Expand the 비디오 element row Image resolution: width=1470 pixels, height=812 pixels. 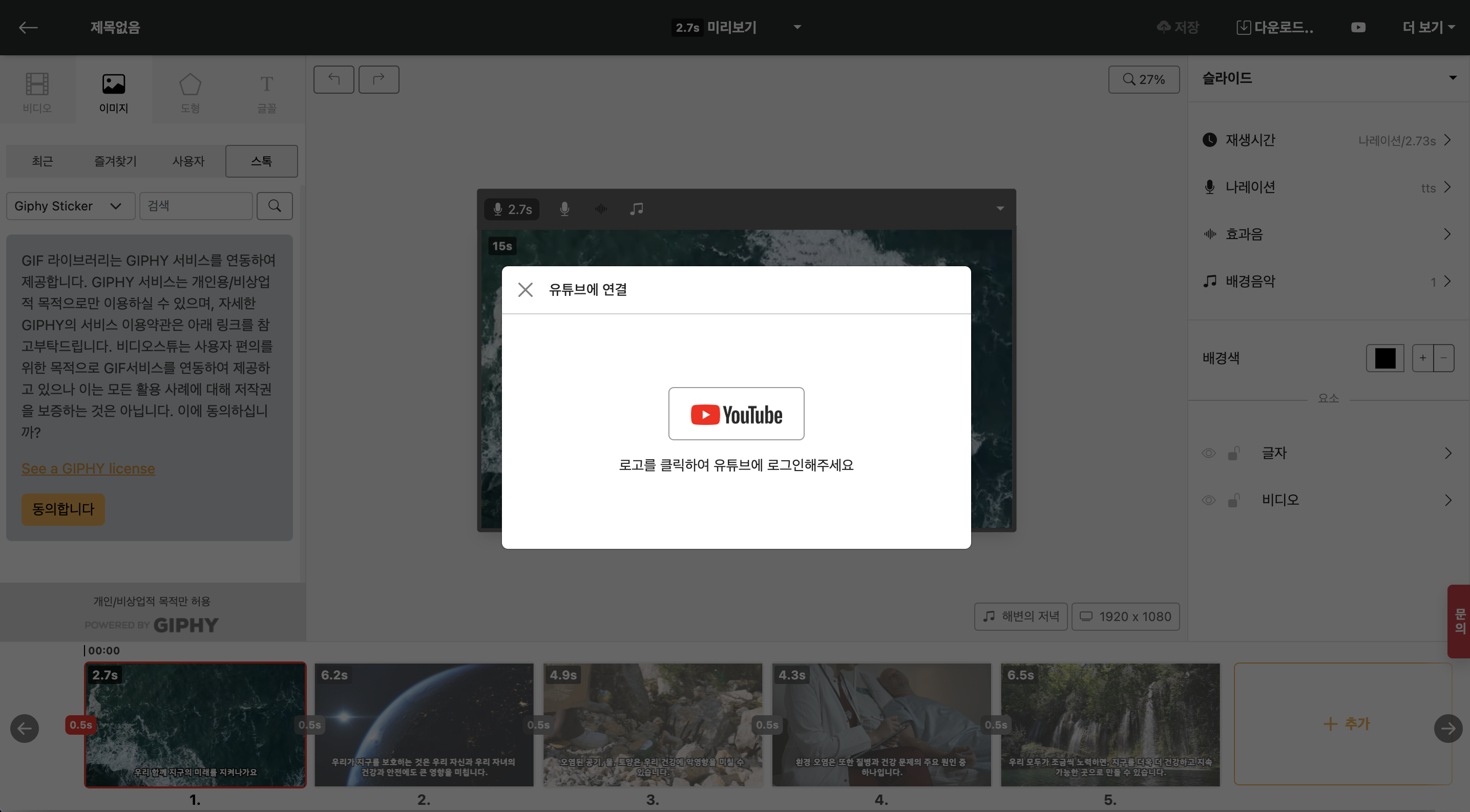click(x=1448, y=500)
